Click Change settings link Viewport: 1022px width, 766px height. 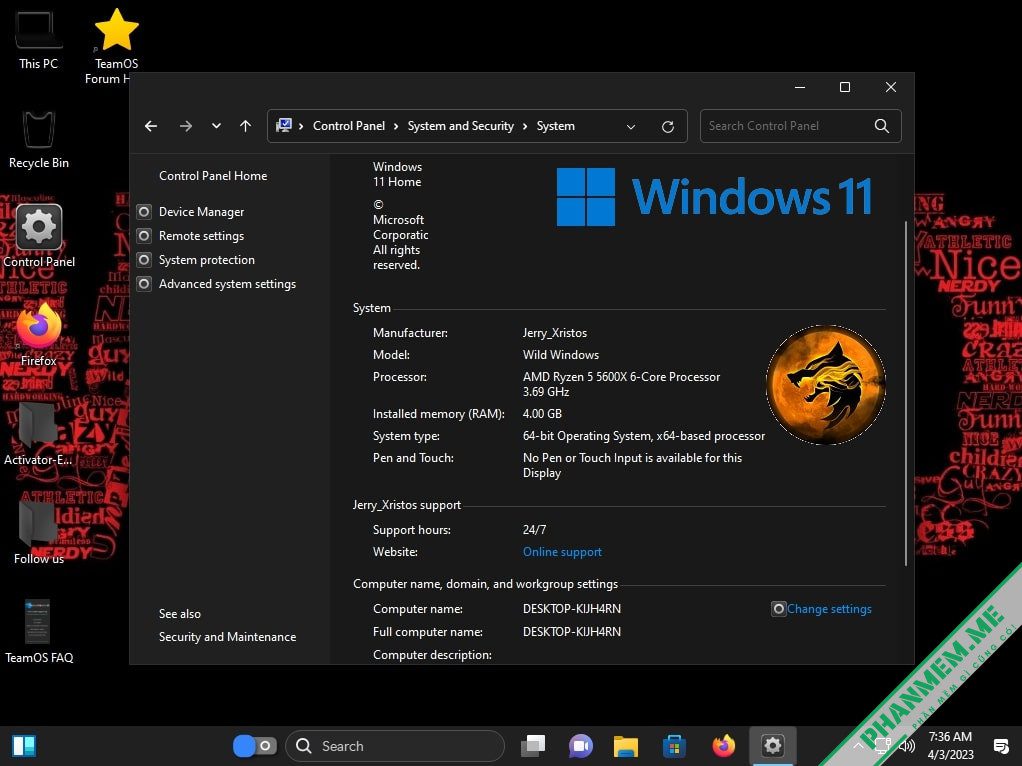coord(829,609)
